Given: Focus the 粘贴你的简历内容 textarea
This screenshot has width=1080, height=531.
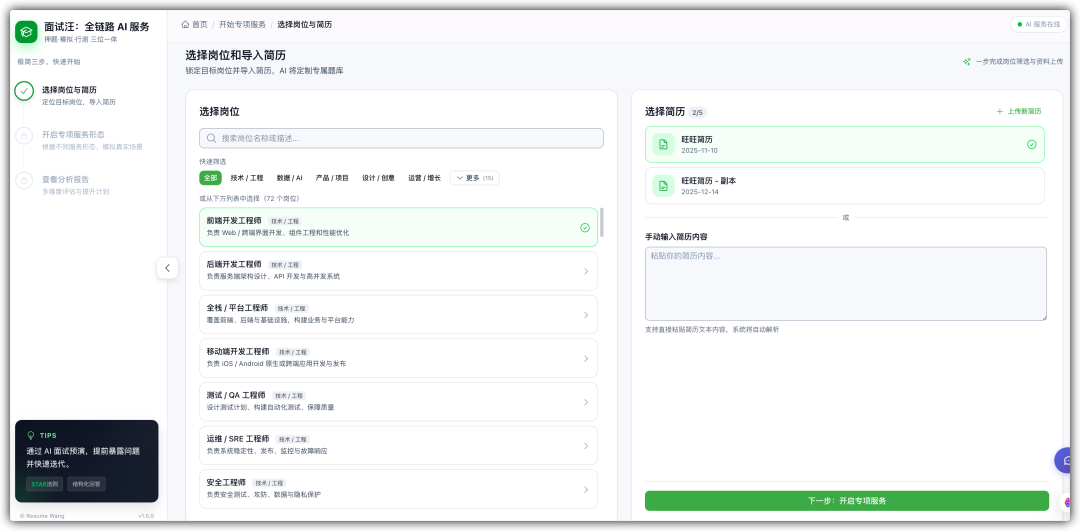Looking at the screenshot, I should point(846,284).
